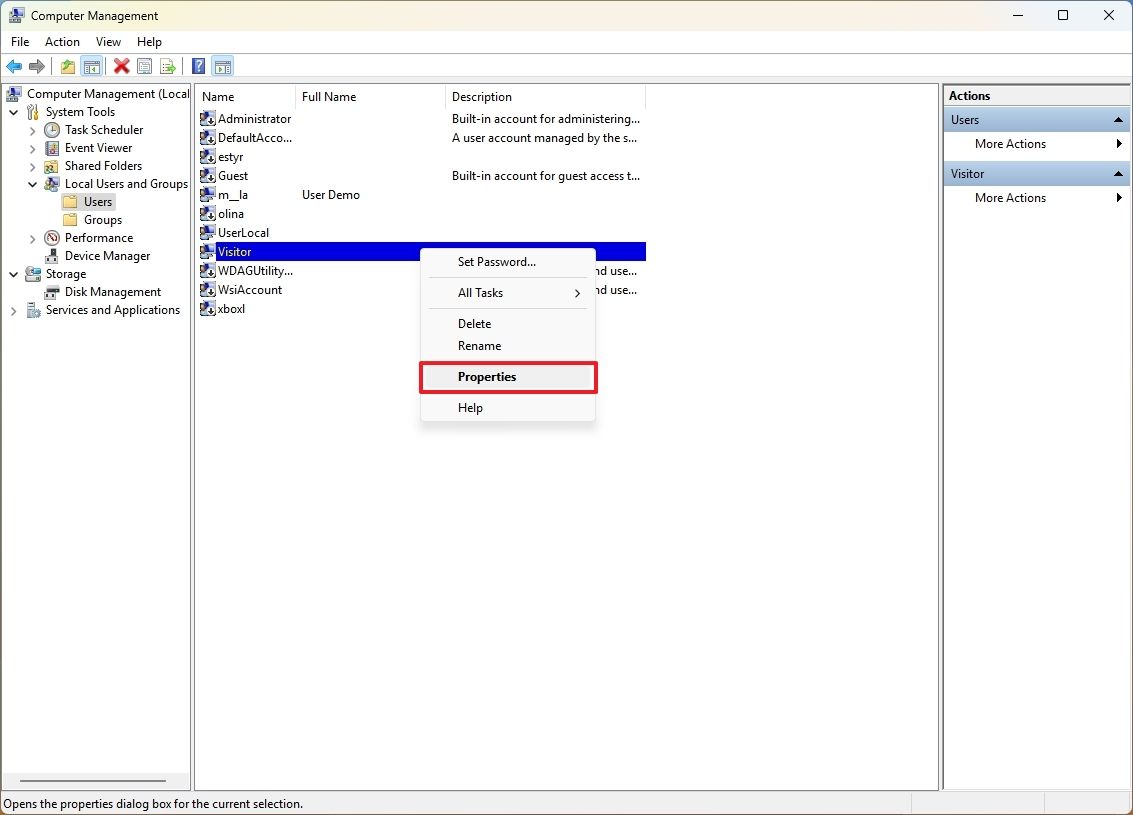The image size is (1133, 815).
Task: Select the m__la user row
Action: click(x=422, y=195)
